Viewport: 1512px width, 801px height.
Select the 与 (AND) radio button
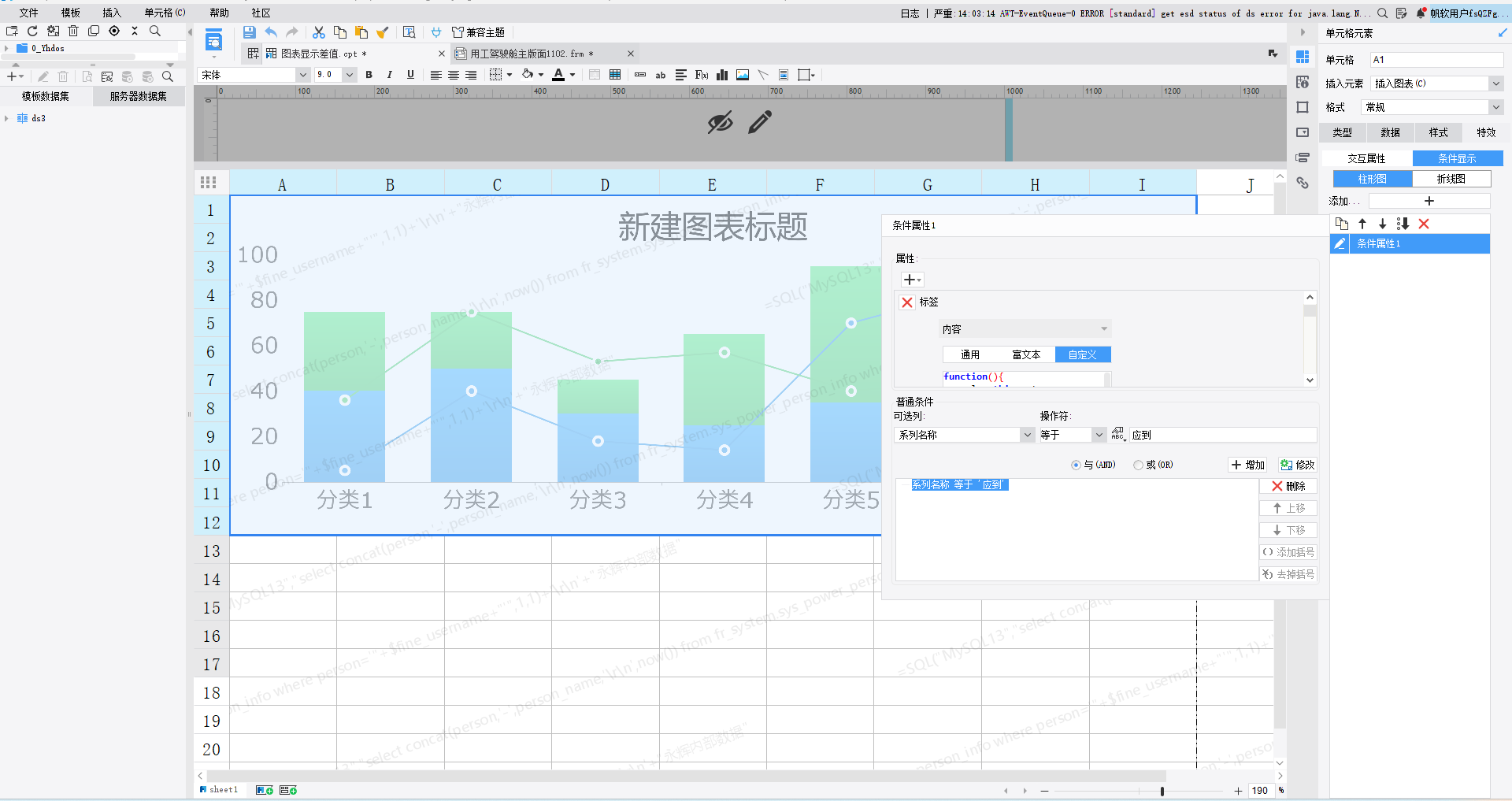1076,465
